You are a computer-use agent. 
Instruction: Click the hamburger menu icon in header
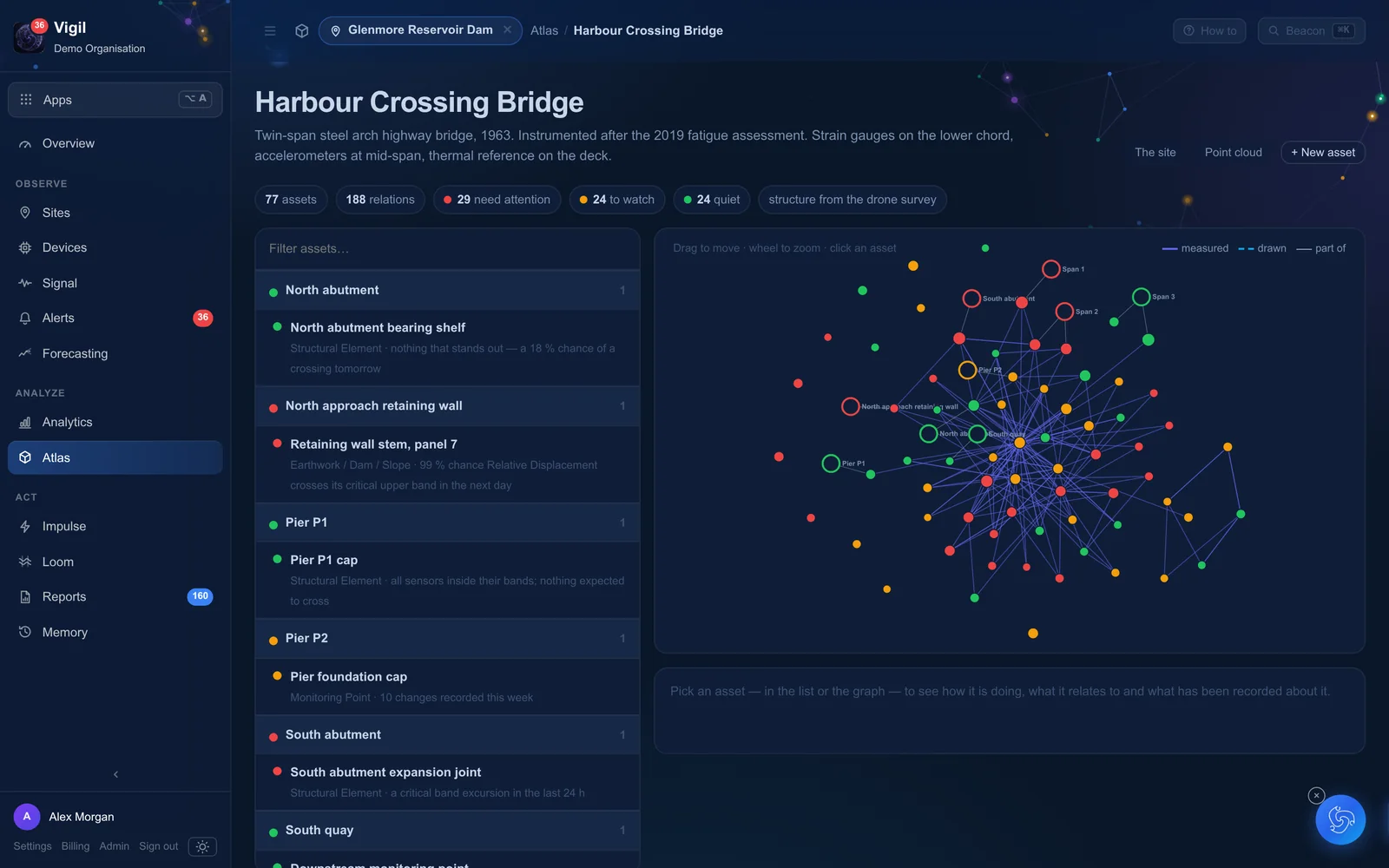pos(270,30)
